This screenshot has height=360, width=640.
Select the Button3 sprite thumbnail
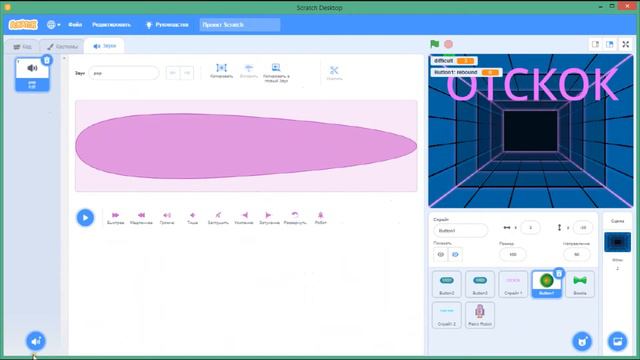[x=480, y=284]
